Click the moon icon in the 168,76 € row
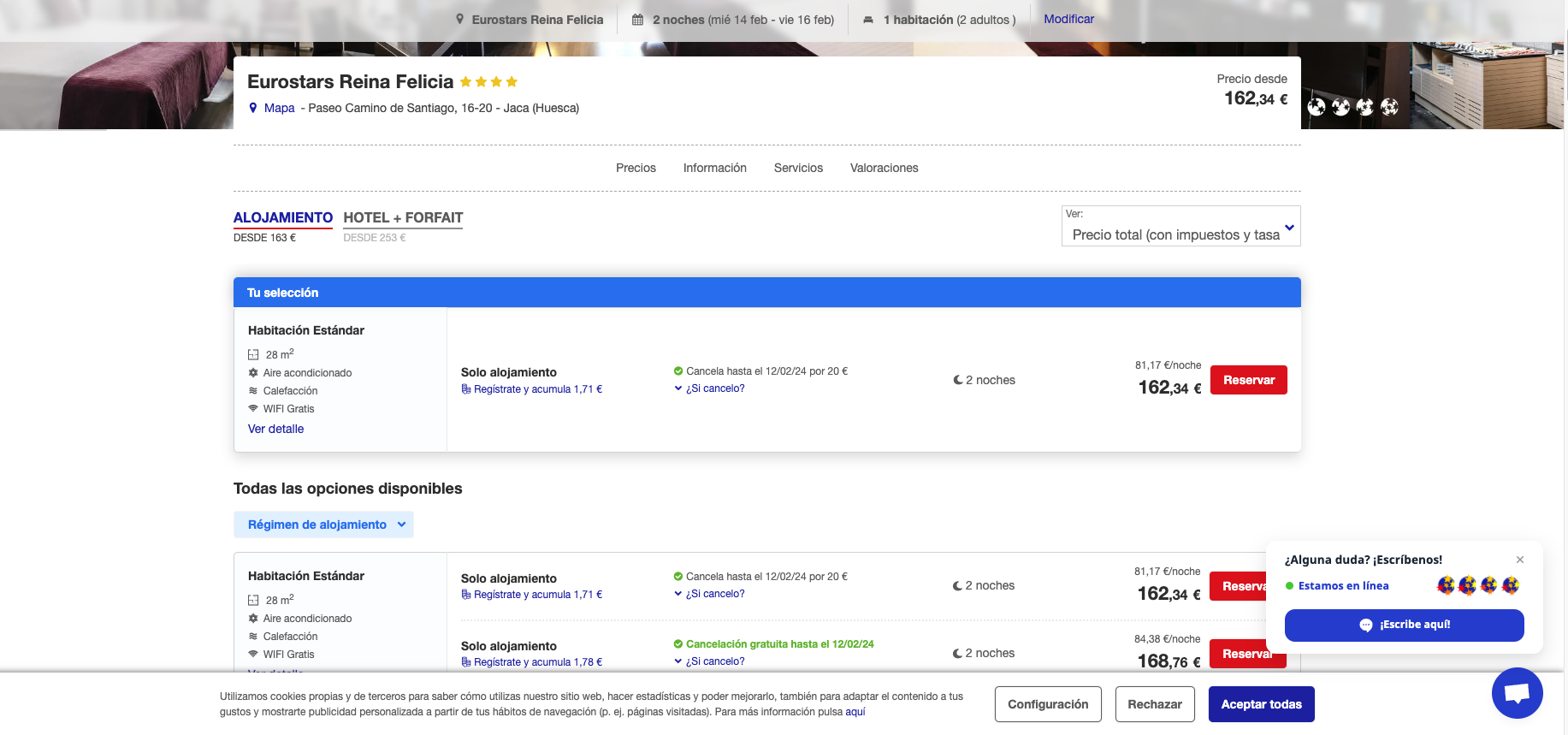This screenshot has height=735, width=1568. [x=957, y=654]
